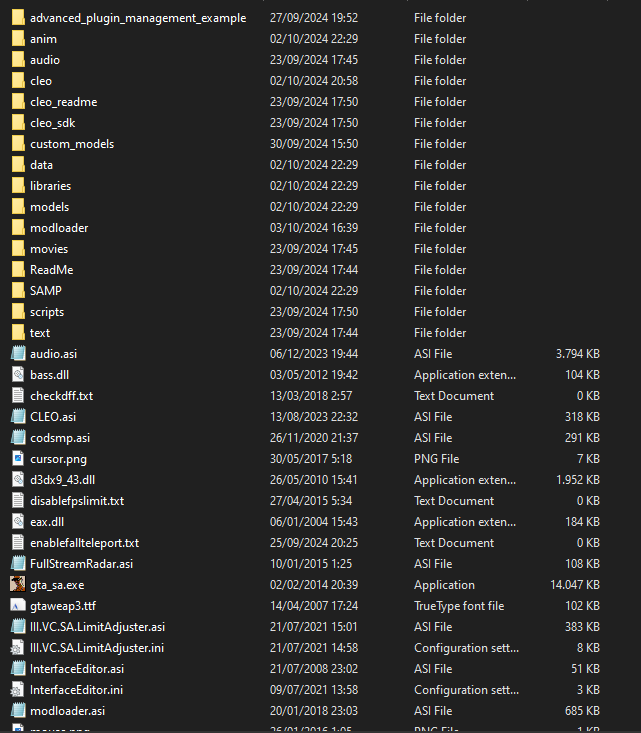
Task: Select the file name FullStreamRadar.asi
Action: pyautogui.click(x=81, y=564)
